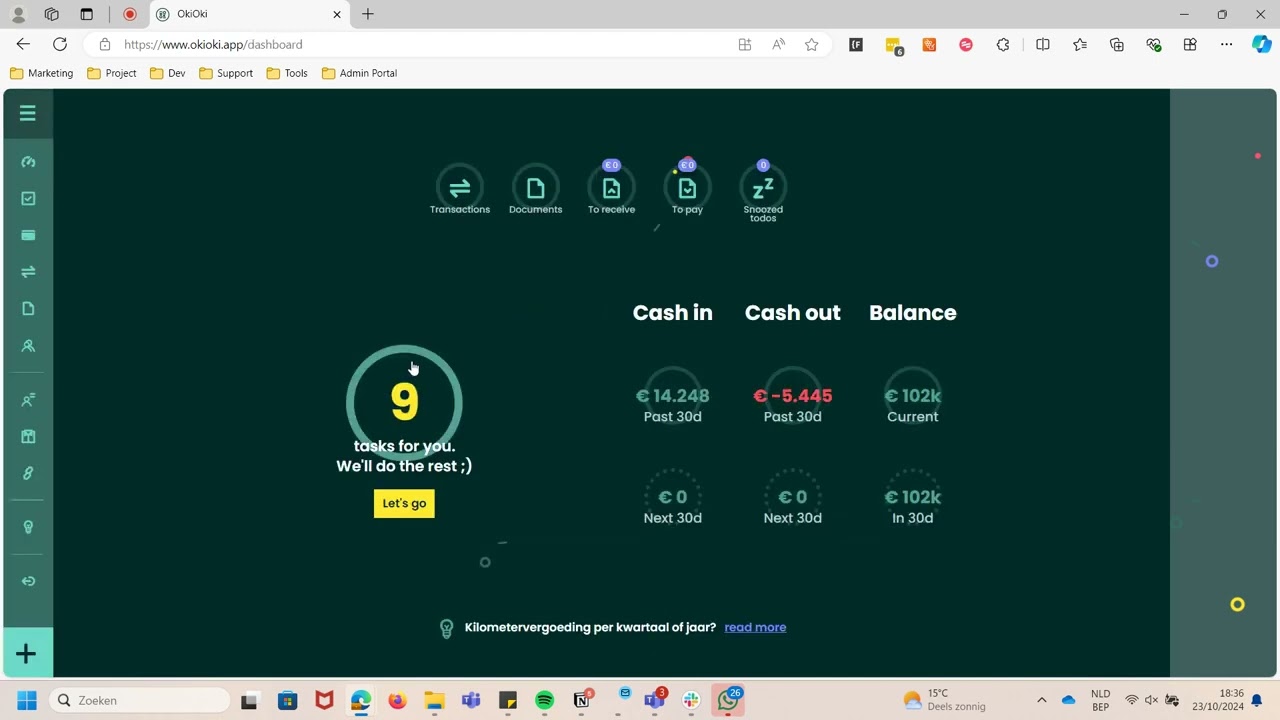Image resolution: width=1280 pixels, height=720 pixels.
Task: Open the read aloud icon in address bar
Action: [778, 44]
